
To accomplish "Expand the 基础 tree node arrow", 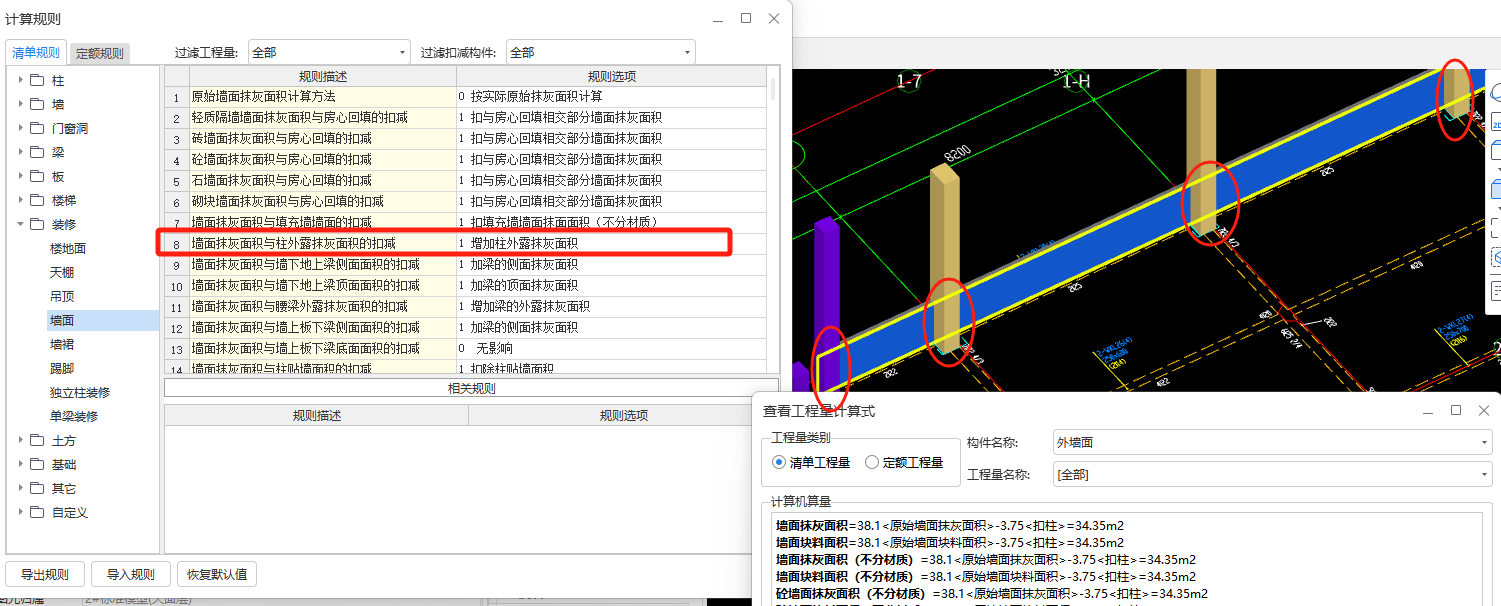I will click(x=20, y=464).
